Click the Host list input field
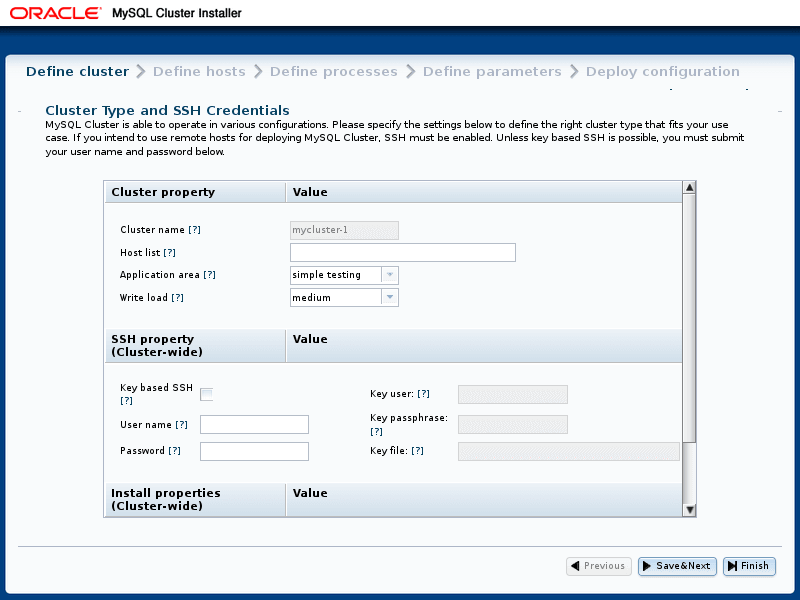The image size is (800, 600). click(x=403, y=253)
